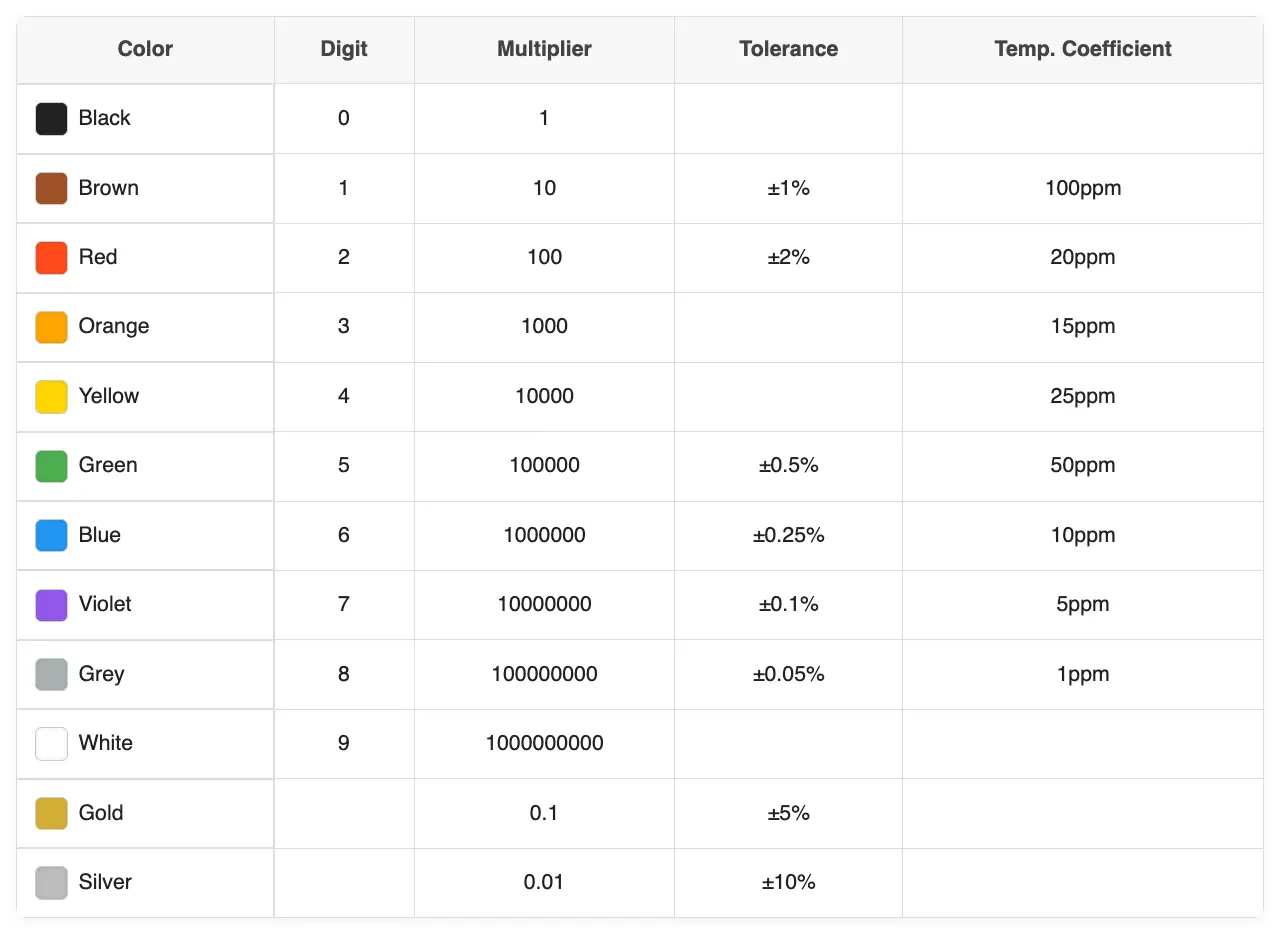Select the Yellow color swatch
This screenshot has width=1282, height=936.
click(51, 397)
